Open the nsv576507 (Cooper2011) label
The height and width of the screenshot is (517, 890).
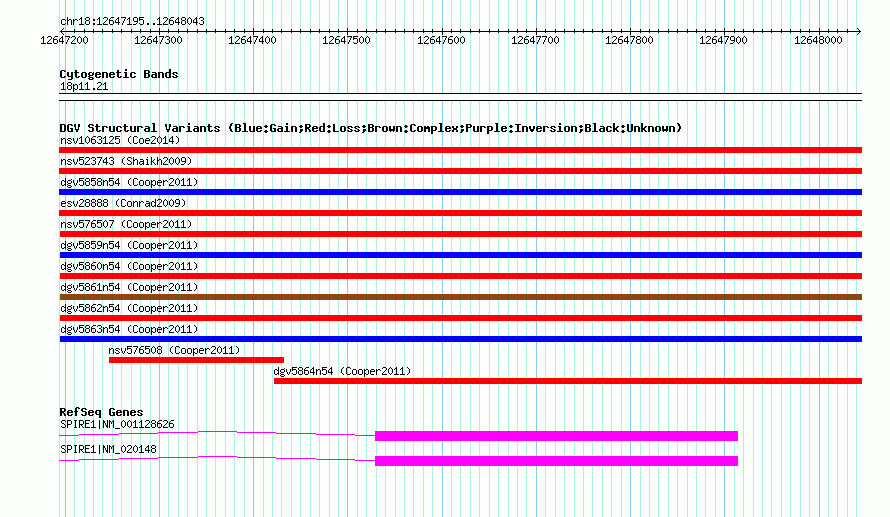pos(126,224)
